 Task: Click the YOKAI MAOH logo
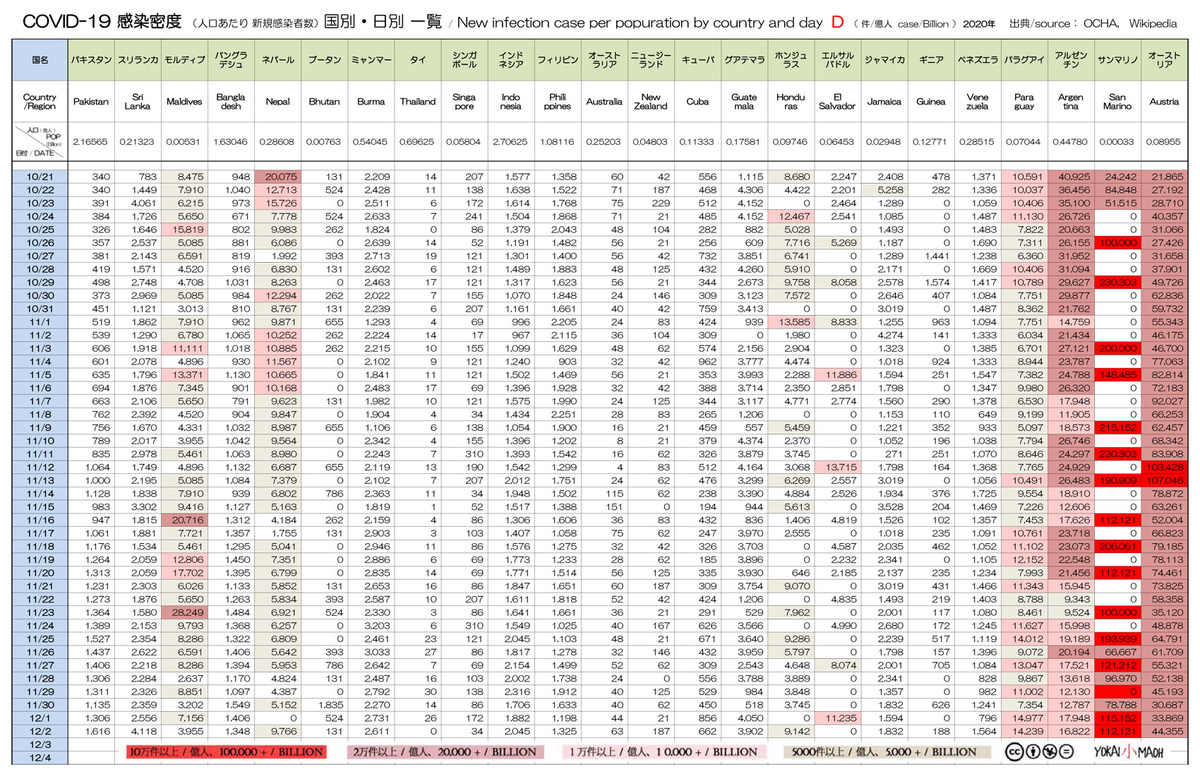point(1127,752)
